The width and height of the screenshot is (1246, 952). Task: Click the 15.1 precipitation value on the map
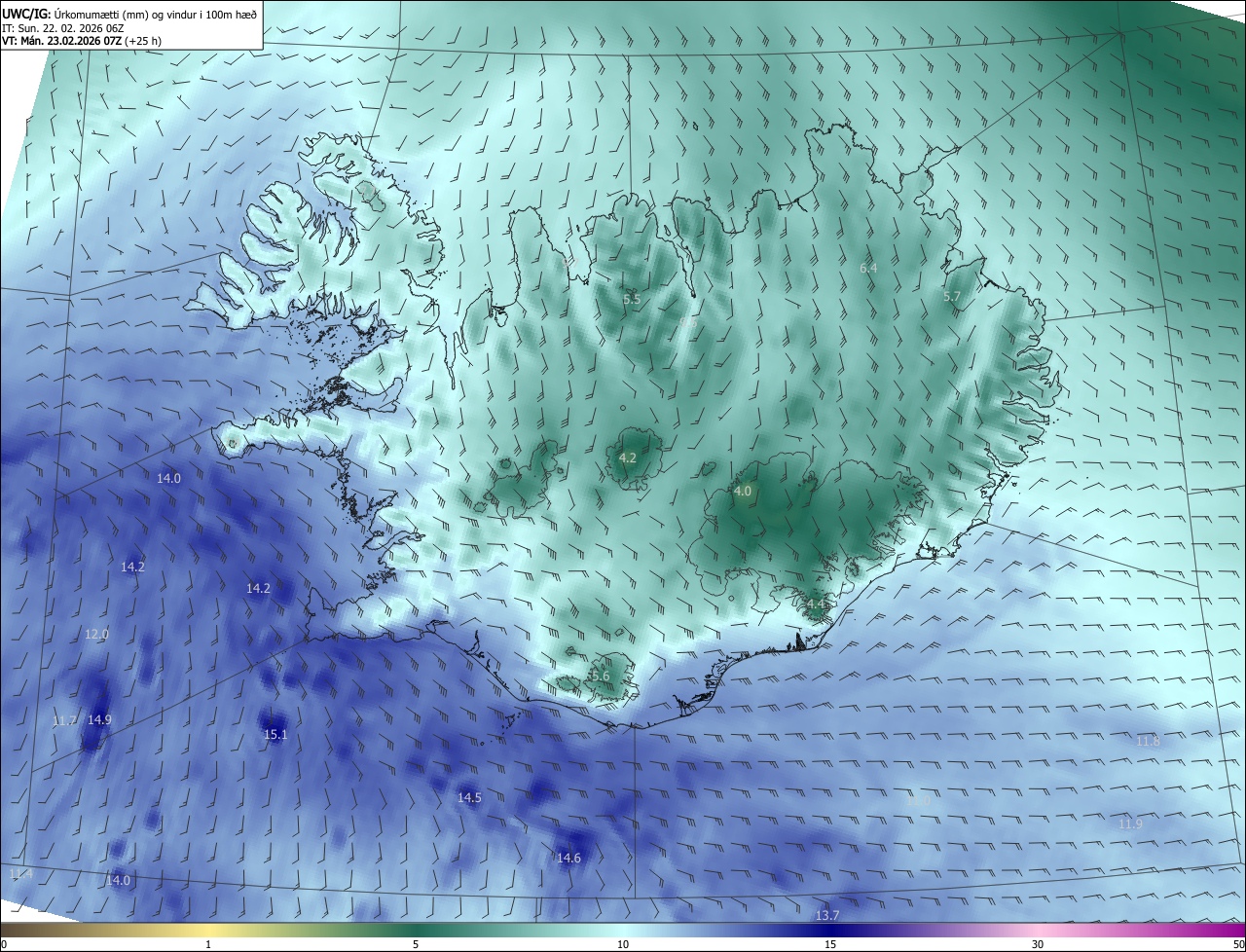click(x=275, y=735)
